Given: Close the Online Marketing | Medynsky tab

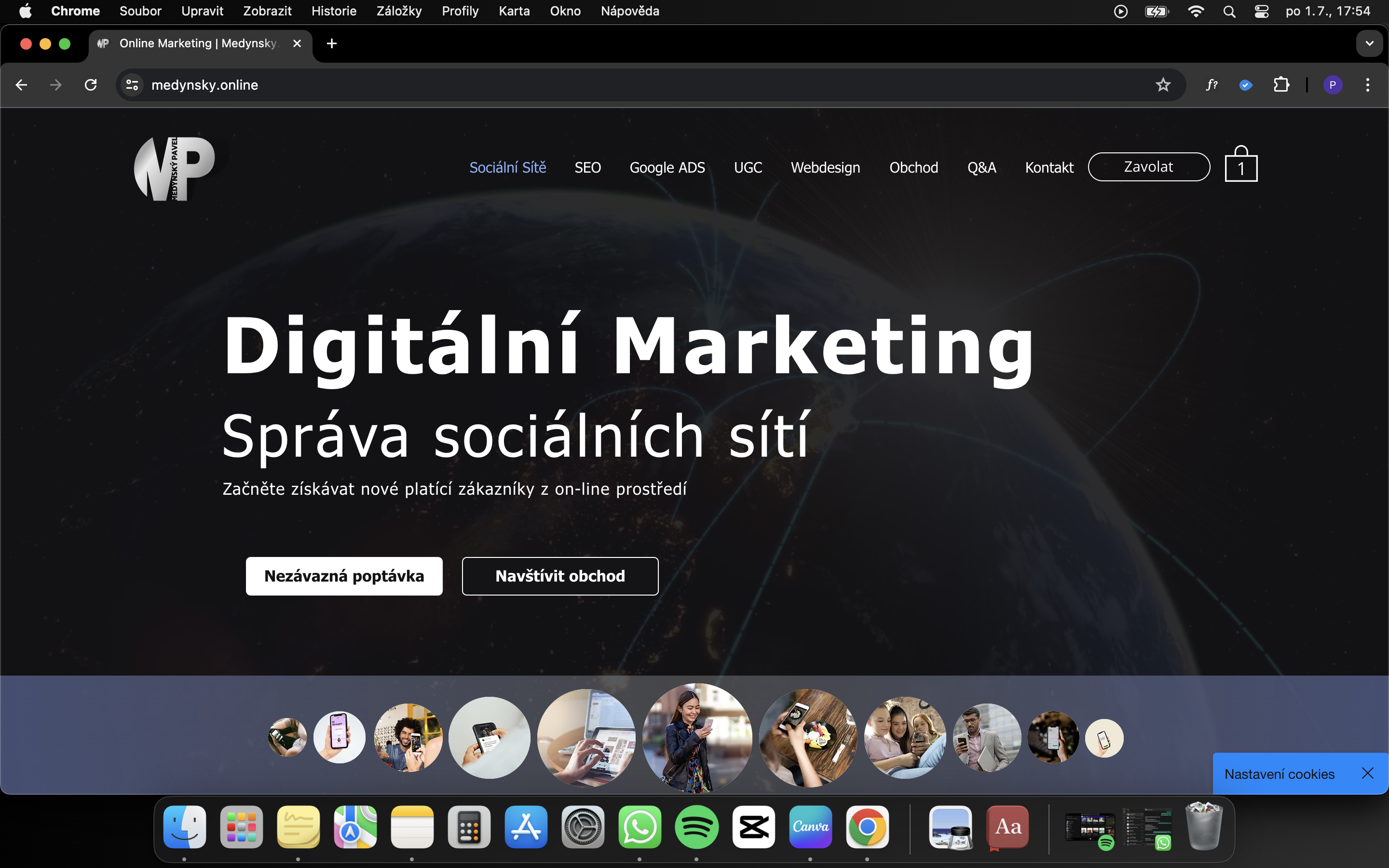Looking at the screenshot, I should pyautogui.click(x=297, y=43).
